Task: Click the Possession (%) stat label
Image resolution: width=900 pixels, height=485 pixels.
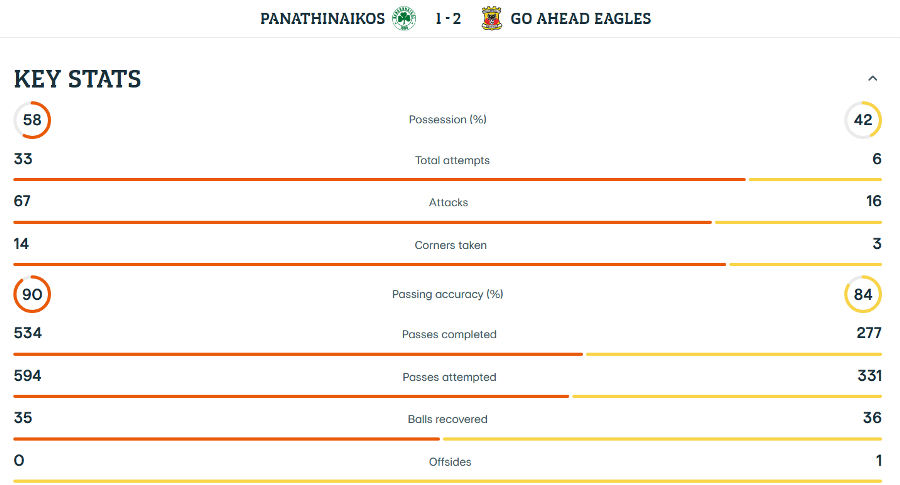Action: click(448, 120)
